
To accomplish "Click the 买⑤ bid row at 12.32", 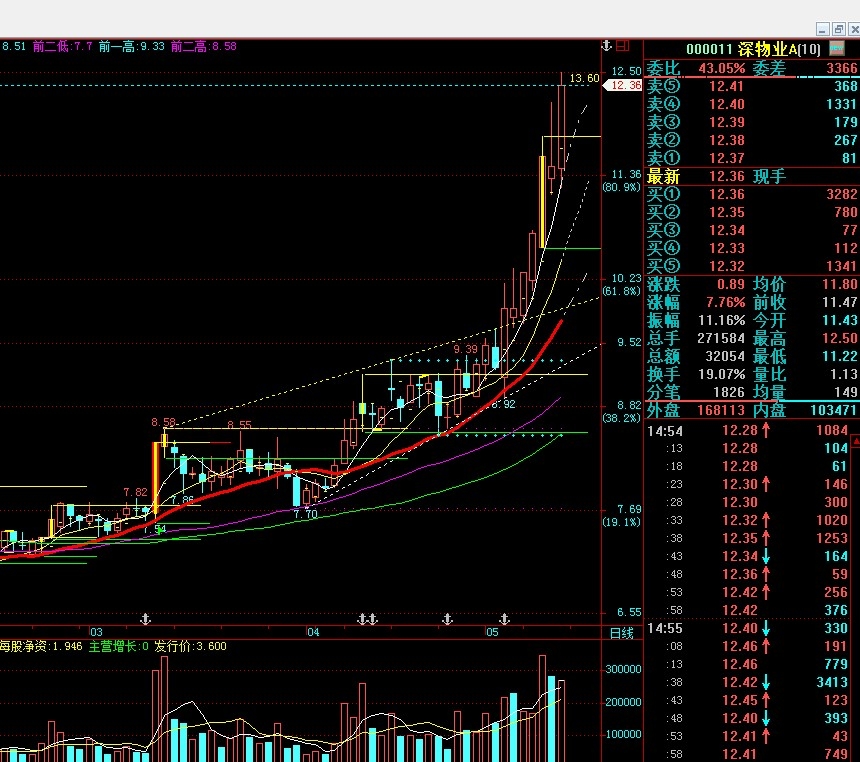I will click(752, 267).
